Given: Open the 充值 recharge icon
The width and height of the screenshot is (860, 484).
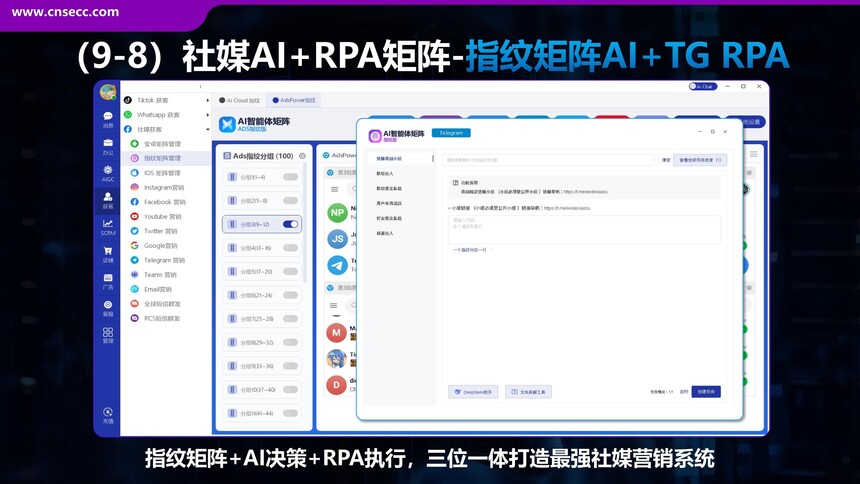Looking at the screenshot, I should tap(108, 415).
